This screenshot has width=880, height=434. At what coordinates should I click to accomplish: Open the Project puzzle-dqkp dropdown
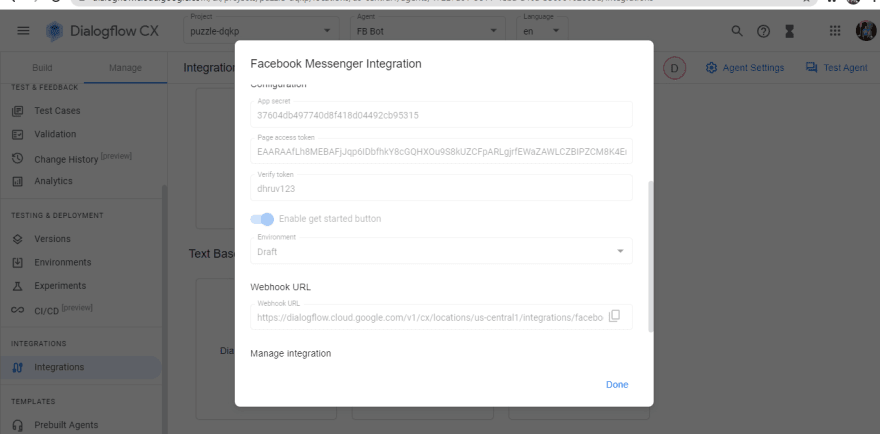tap(262, 30)
